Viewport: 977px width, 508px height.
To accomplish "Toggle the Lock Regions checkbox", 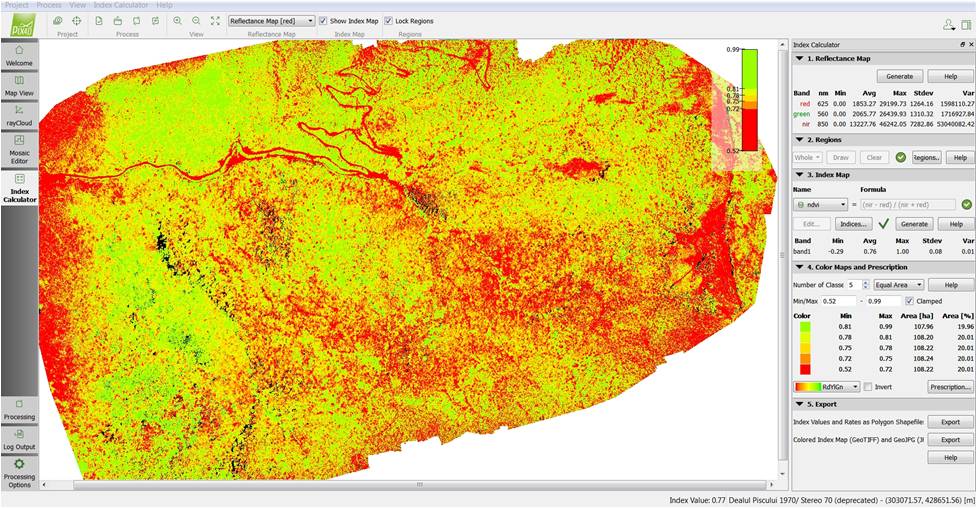I will coord(388,21).
